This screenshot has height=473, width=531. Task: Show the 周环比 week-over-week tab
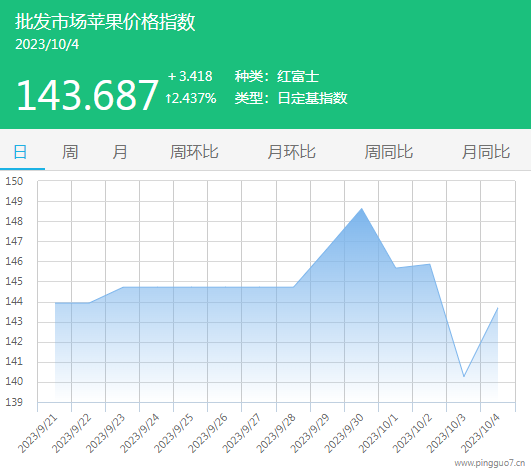click(x=194, y=152)
